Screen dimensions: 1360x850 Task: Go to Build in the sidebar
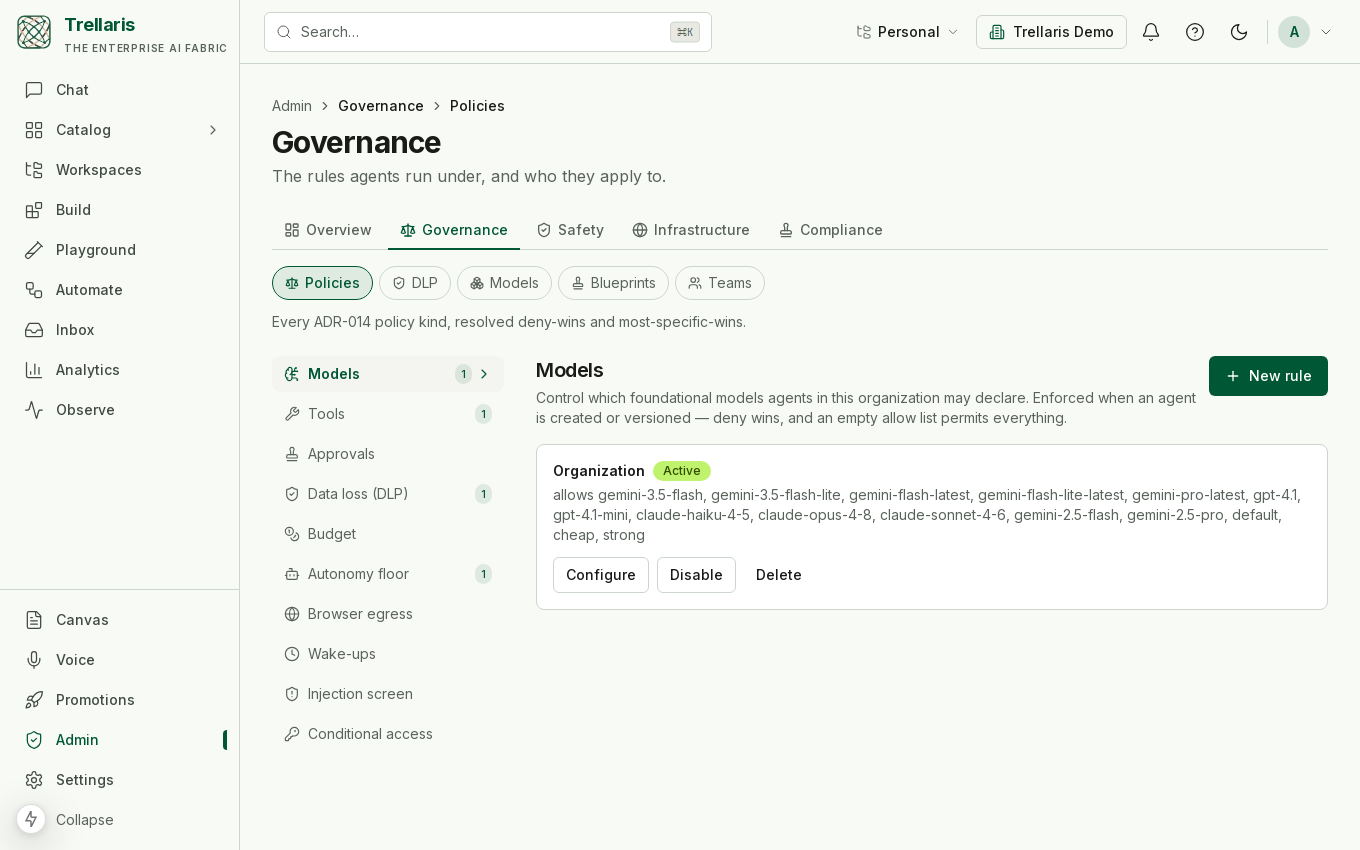point(120,210)
